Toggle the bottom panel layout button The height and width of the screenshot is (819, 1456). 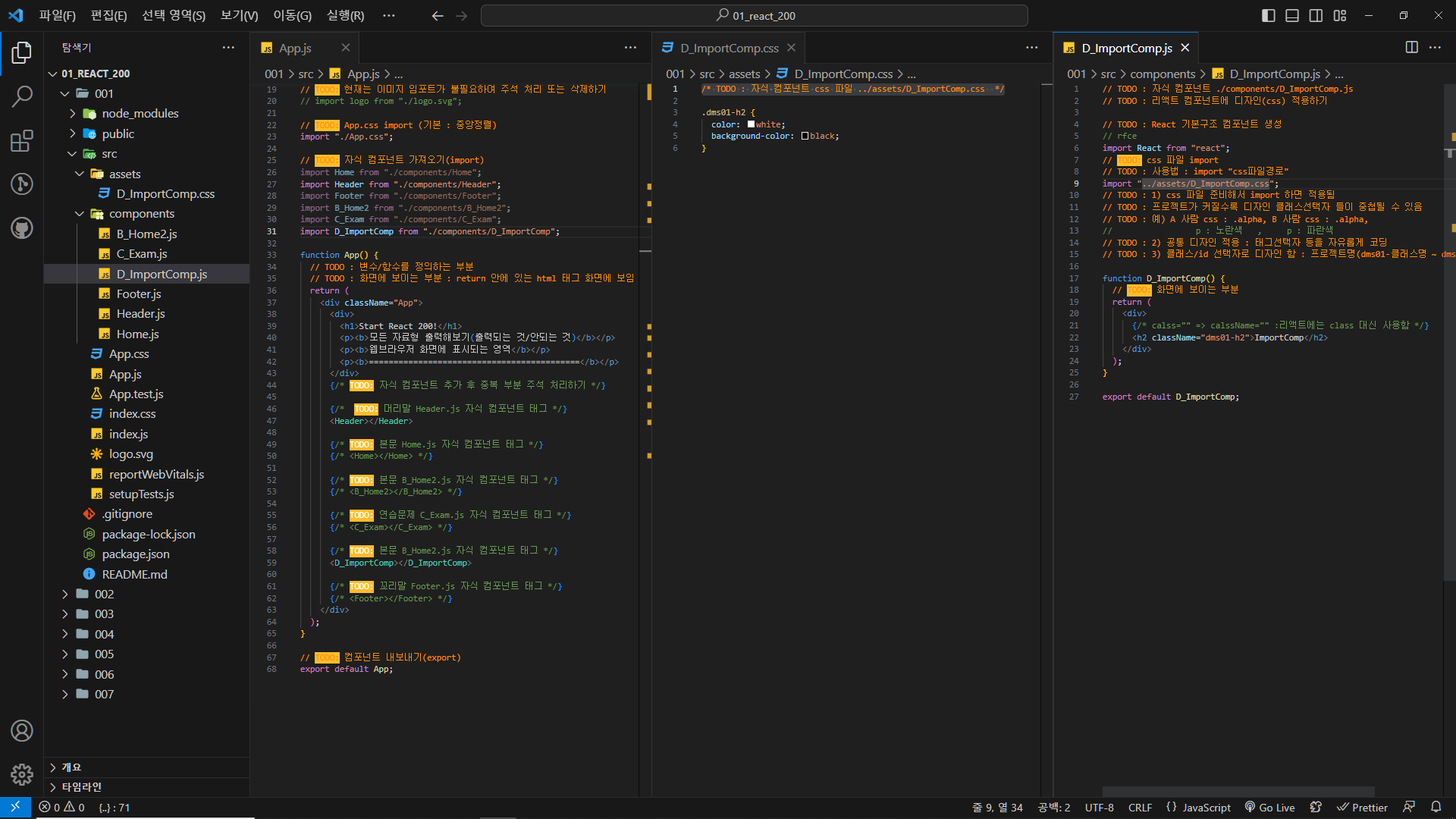coord(1292,16)
